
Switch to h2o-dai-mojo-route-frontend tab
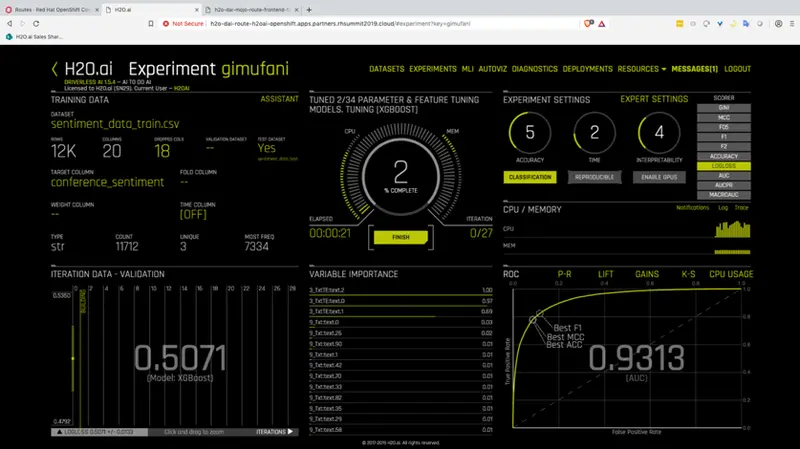point(252,10)
